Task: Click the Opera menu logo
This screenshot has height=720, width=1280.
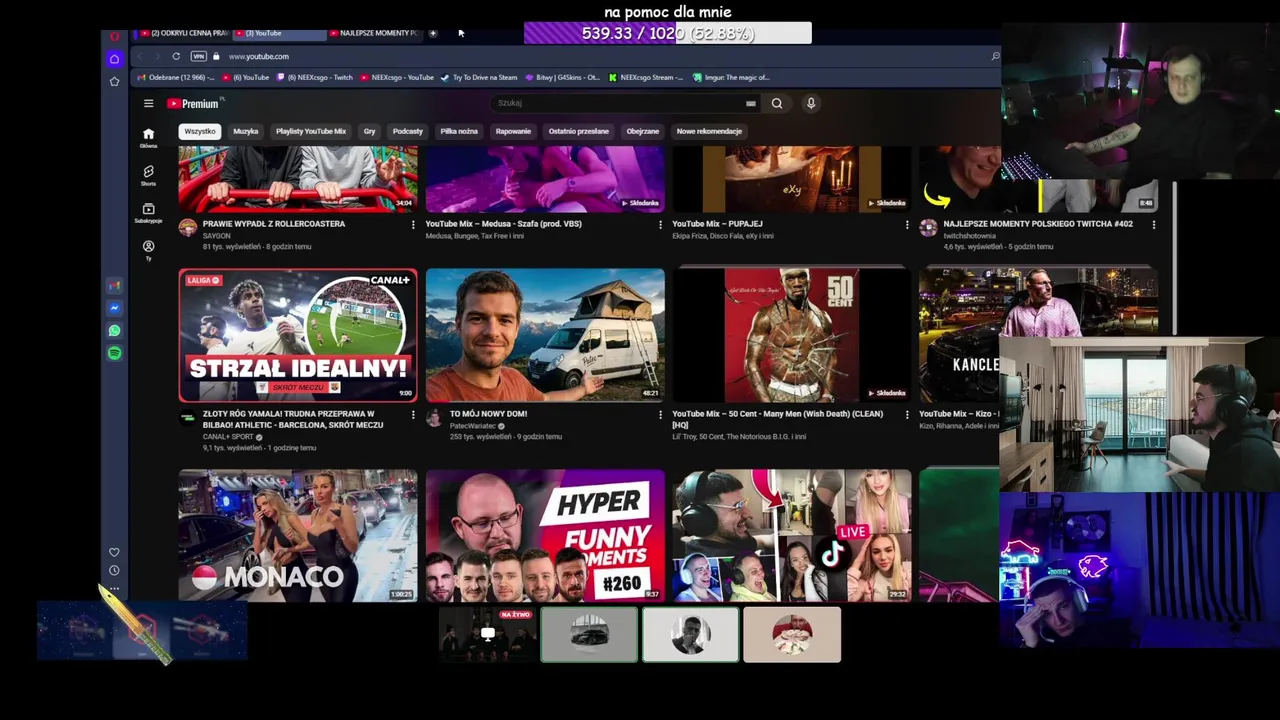Action: pyautogui.click(x=114, y=36)
